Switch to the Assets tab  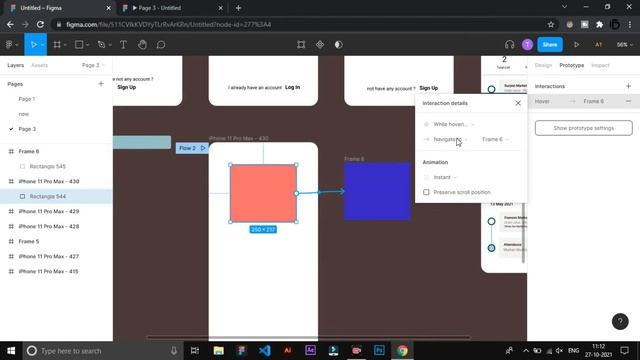40,65
